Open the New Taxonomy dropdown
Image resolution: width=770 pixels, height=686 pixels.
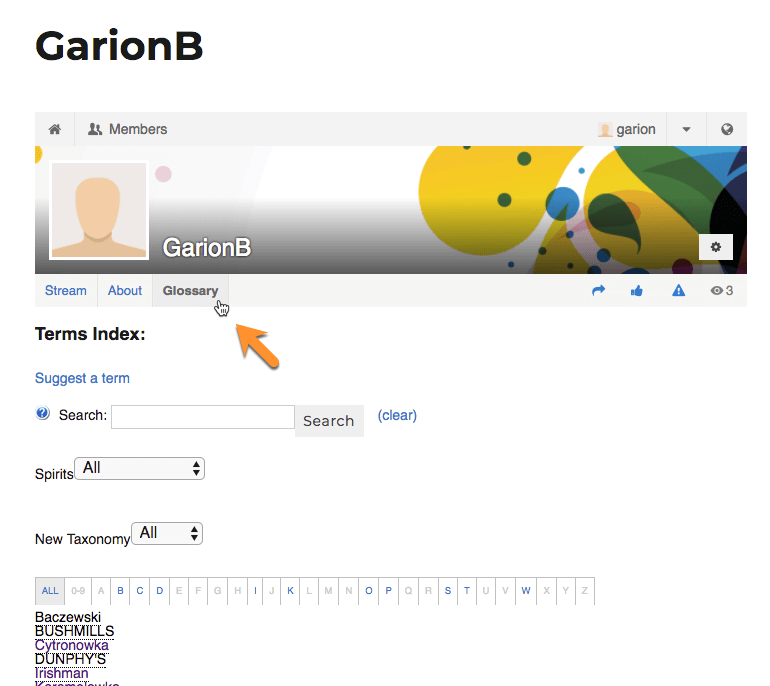pyautogui.click(x=167, y=534)
